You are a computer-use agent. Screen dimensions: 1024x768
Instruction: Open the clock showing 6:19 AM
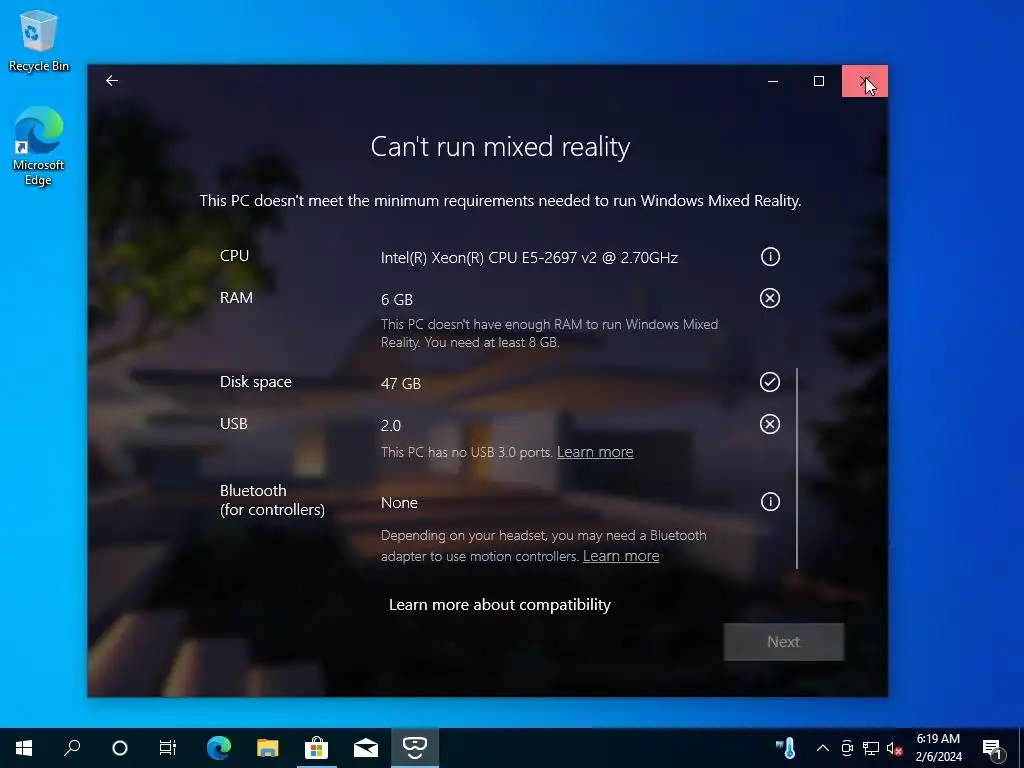click(x=938, y=748)
